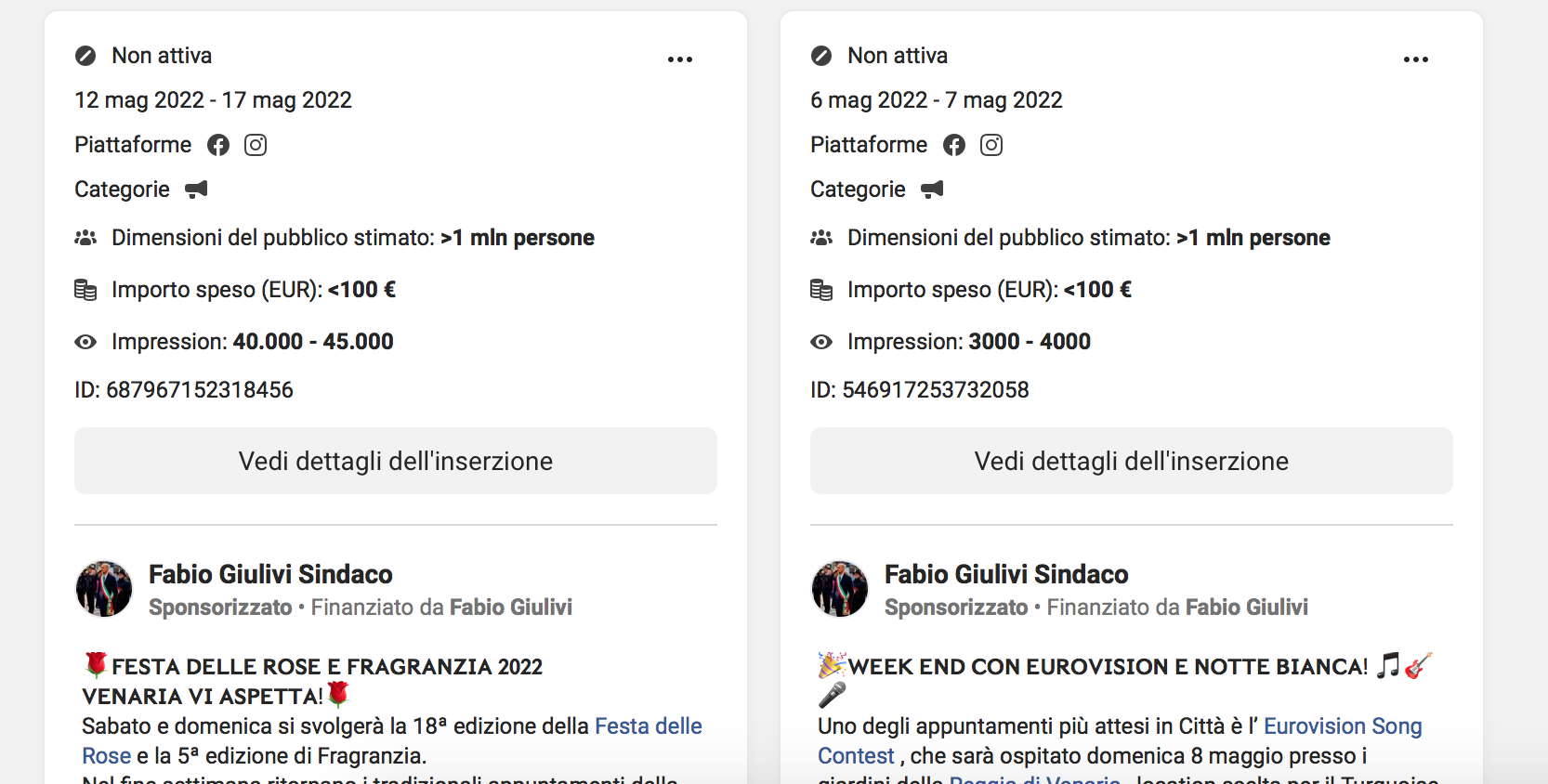The width and height of the screenshot is (1548, 784).
Task: Click Facebook platform icon in left ad card
Action: click(x=218, y=145)
